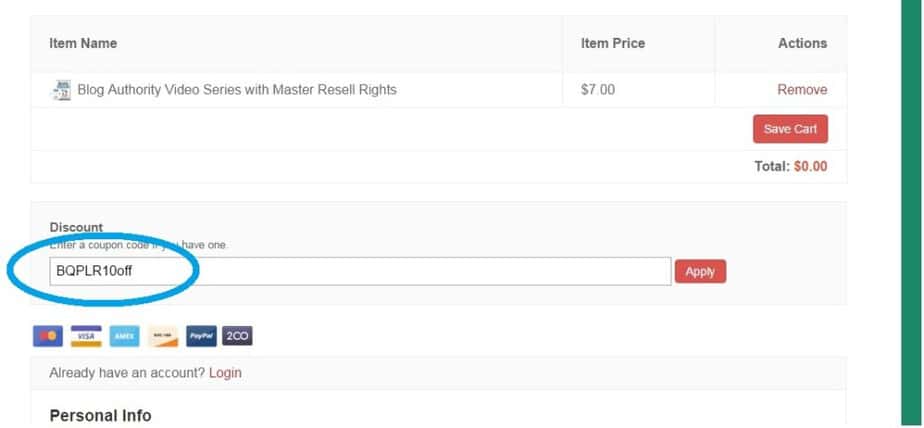Viewport: 924px width, 428px height.
Task: Click the $0.00 total amount
Action: coord(810,166)
